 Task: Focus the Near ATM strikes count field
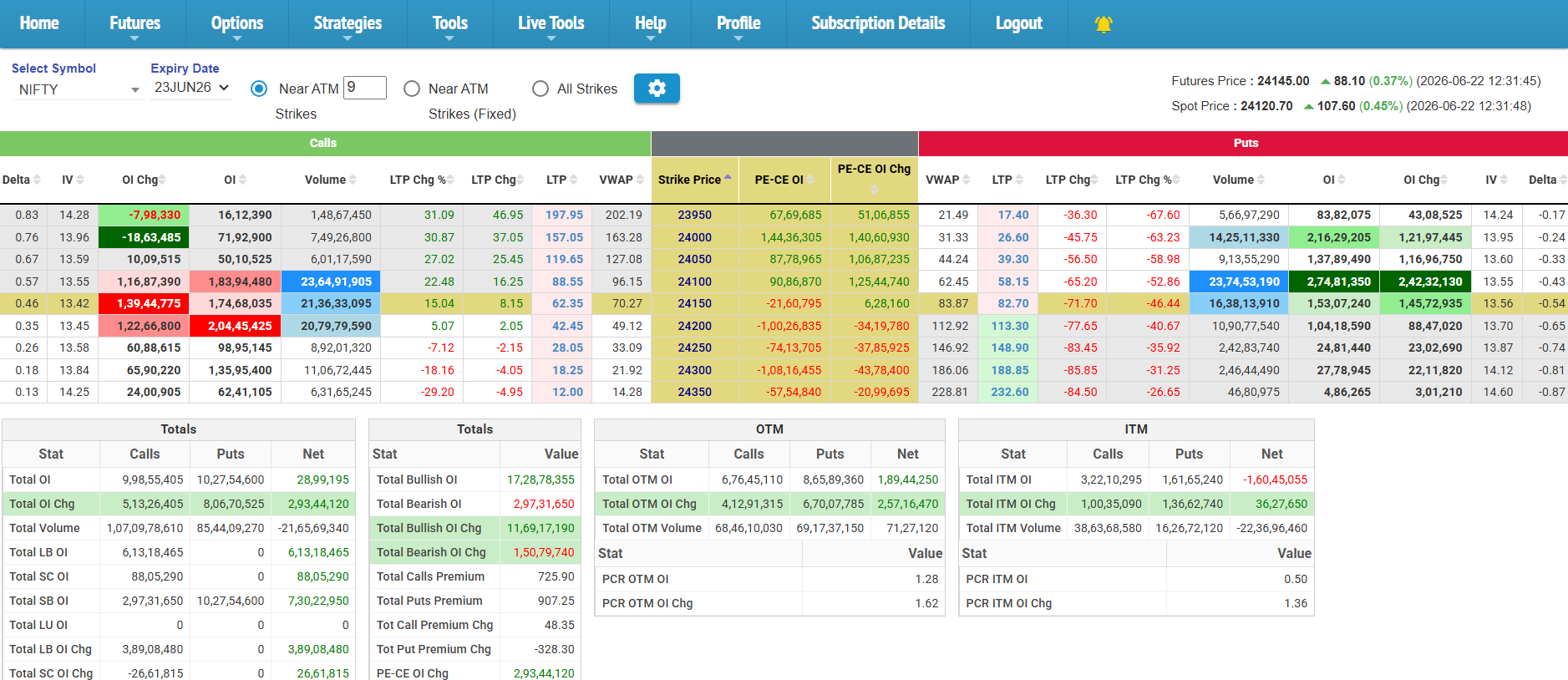[x=365, y=88]
